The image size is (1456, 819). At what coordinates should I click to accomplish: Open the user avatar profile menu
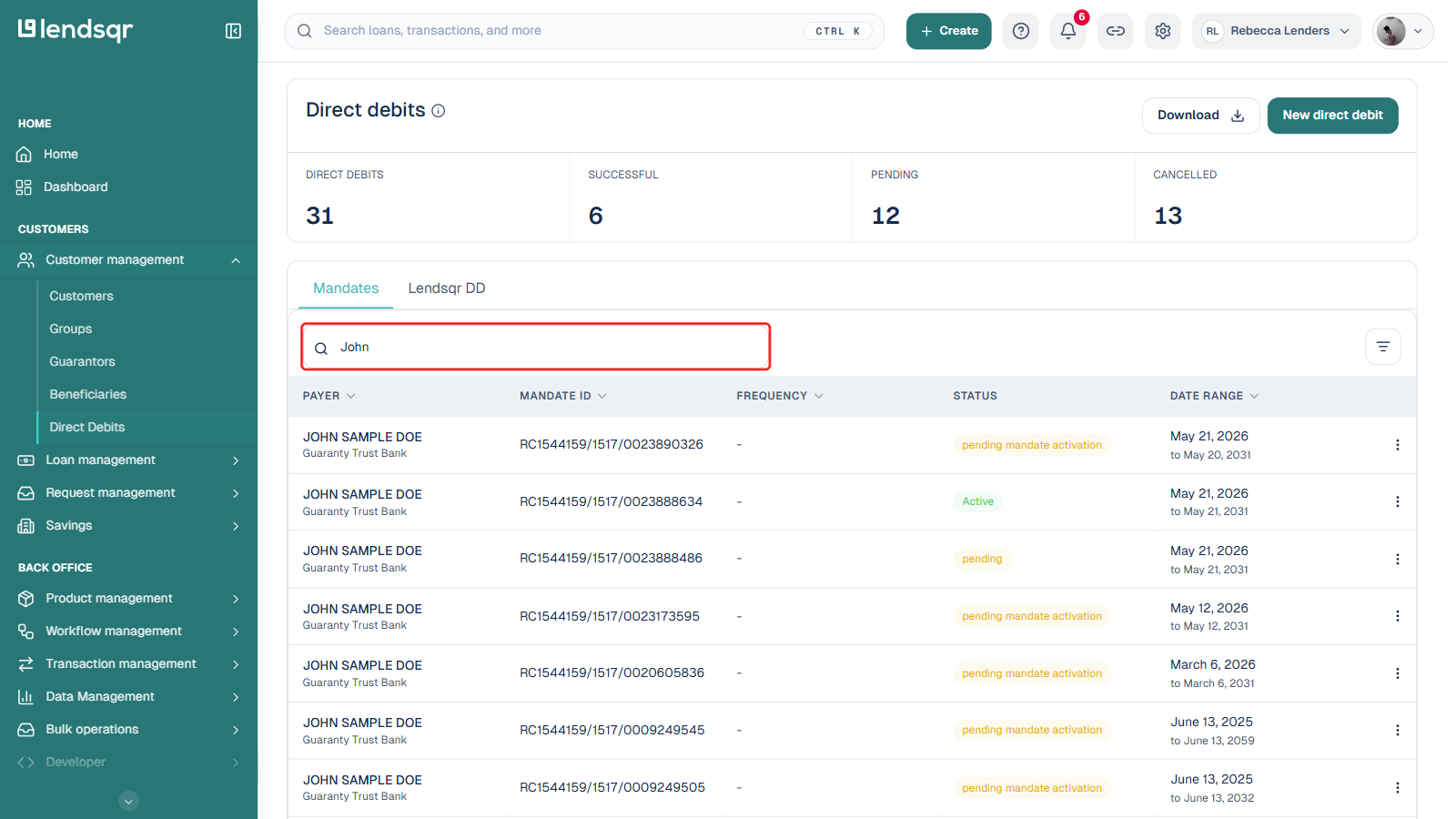pos(1402,31)
